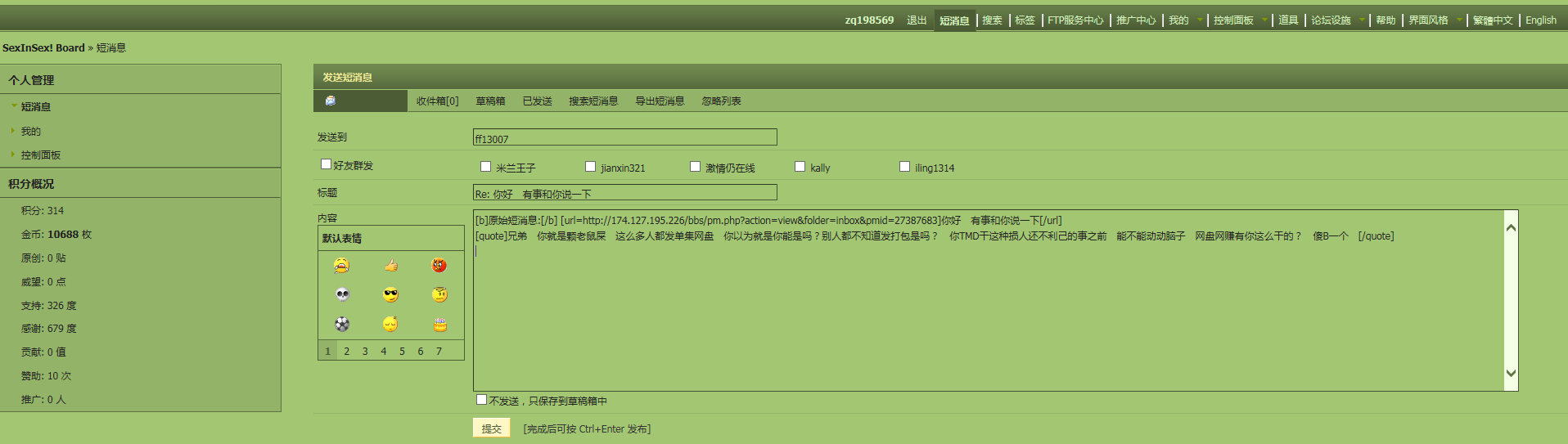
Task: Click the textarea scrollbar up arrow
Action: tap(1511, 227)
